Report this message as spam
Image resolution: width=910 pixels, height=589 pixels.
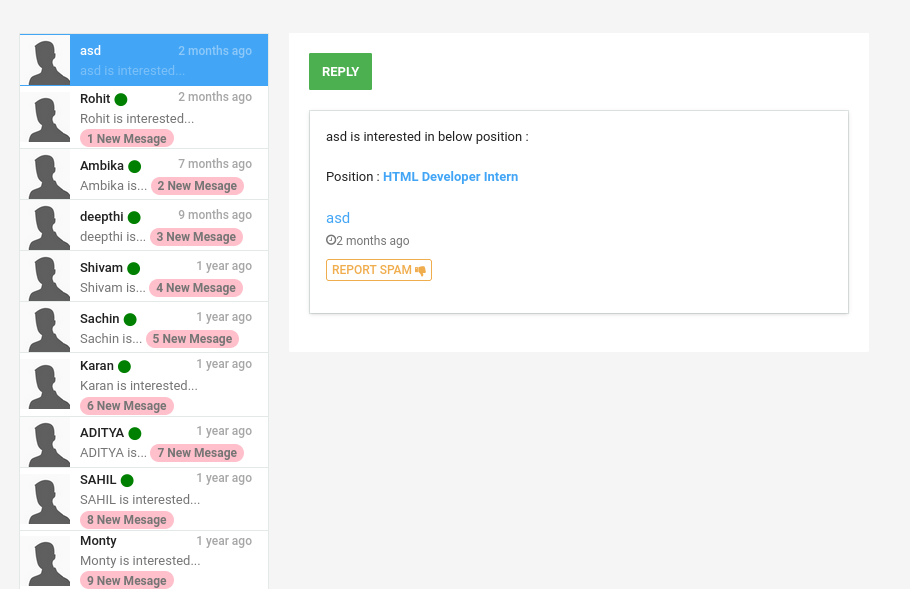coord(378,270)
